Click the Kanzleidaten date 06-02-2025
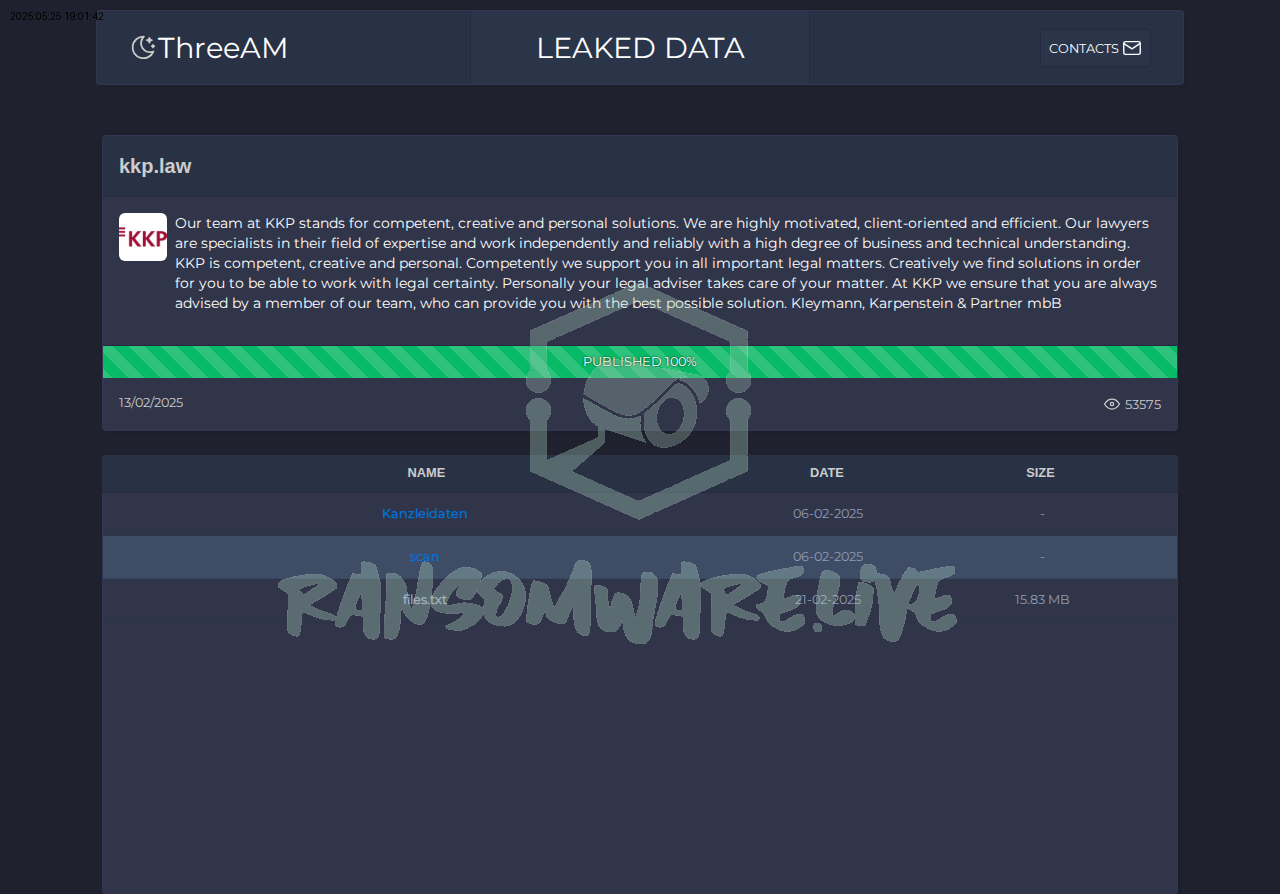This screenshot has width=1280, height=894. click(x=828, y=513)
